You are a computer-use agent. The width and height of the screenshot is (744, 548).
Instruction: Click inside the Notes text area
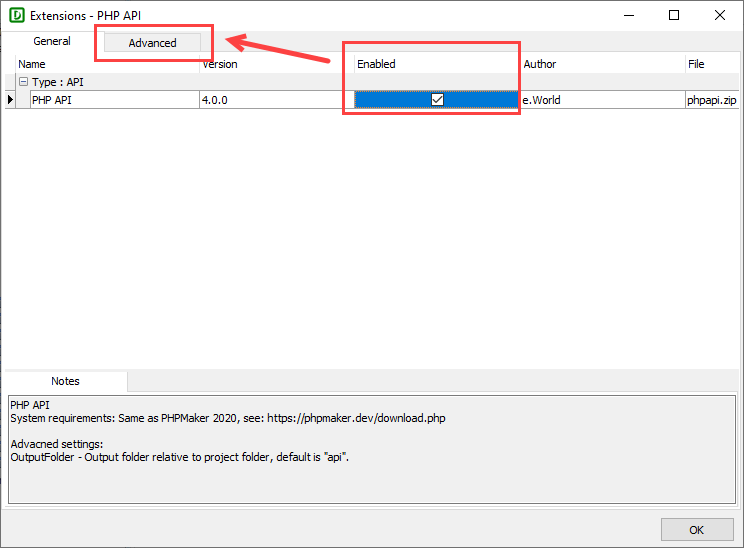[372, 449]
